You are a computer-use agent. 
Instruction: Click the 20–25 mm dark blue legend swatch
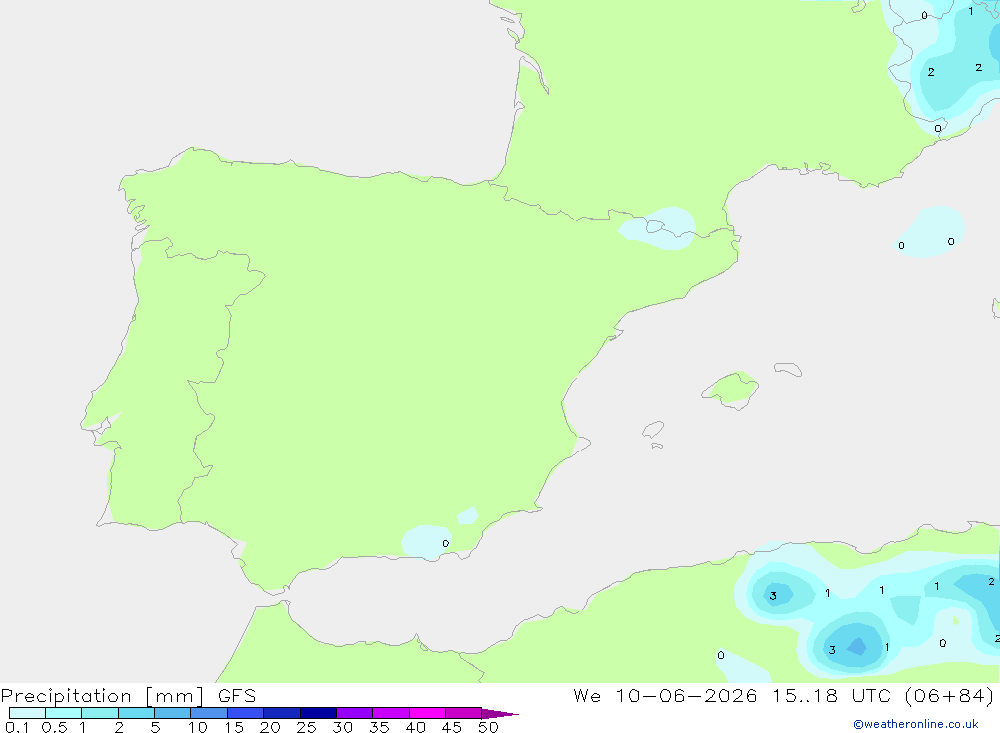281,713
